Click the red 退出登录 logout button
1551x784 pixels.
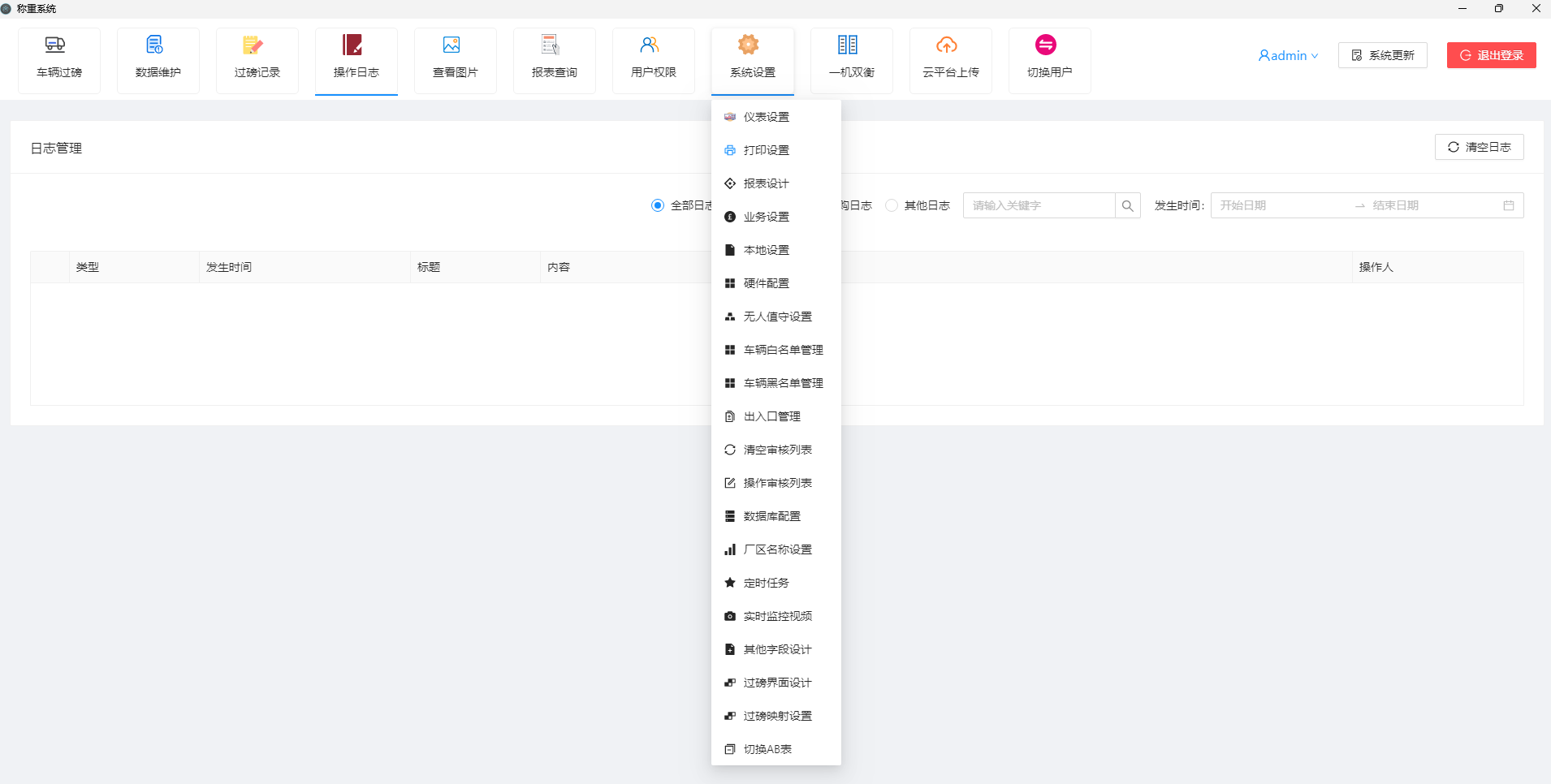coord(1491,55)
